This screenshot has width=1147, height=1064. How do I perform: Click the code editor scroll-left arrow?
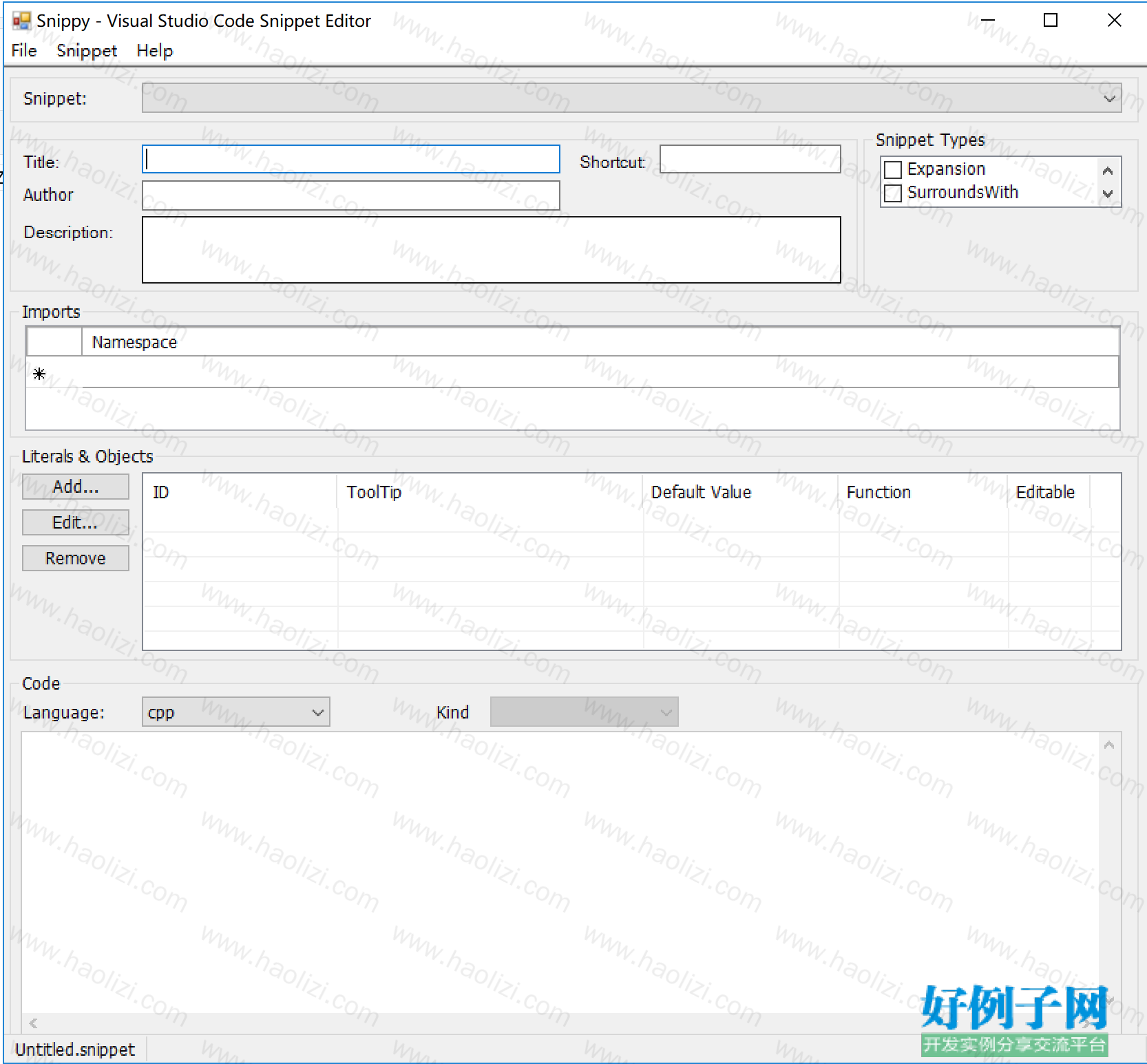[33, 1023]
